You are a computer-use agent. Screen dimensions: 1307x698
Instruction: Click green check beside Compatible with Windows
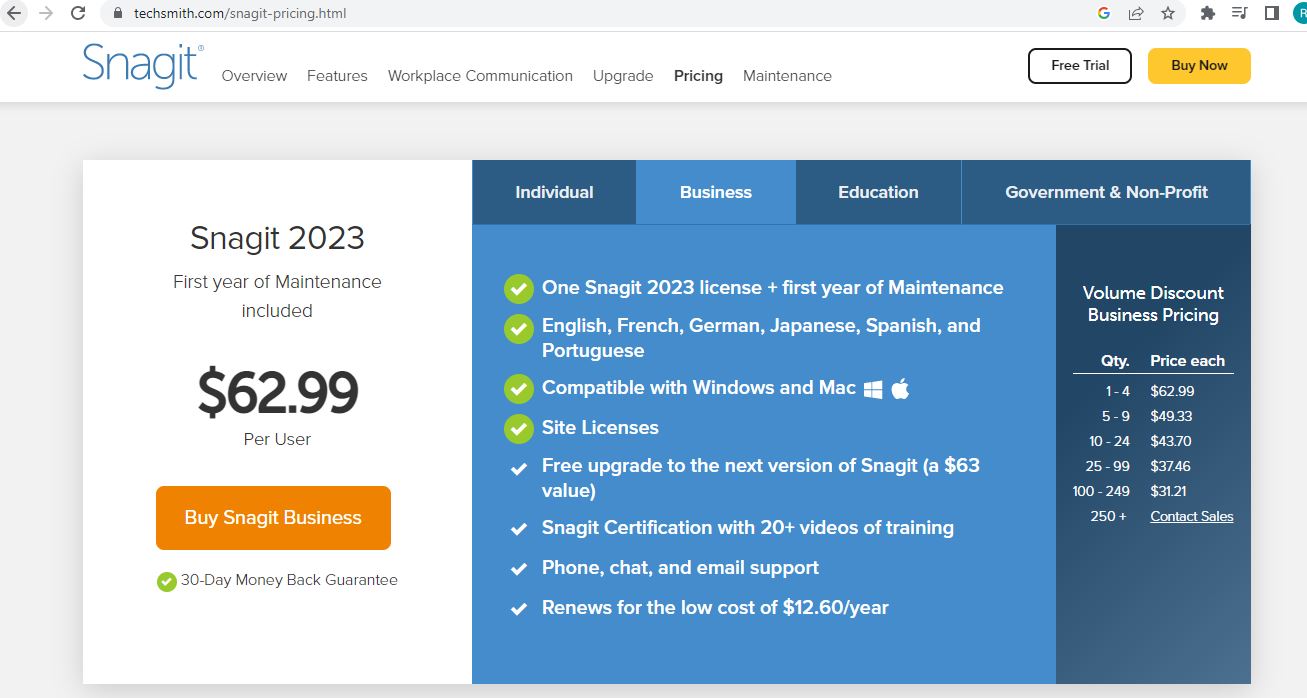518,389
